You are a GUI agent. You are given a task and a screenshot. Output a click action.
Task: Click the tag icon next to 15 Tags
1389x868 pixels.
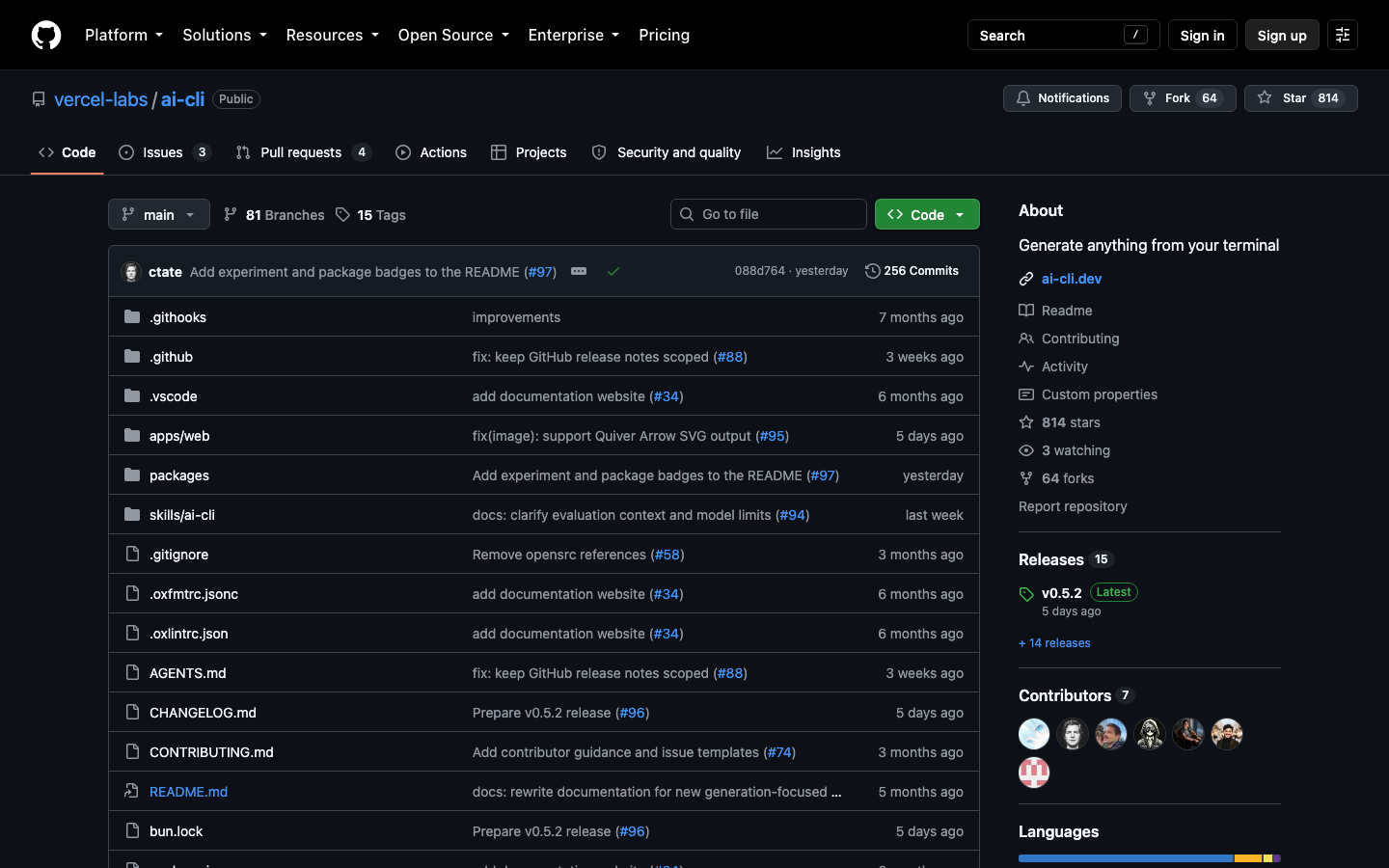pos(342,214)
